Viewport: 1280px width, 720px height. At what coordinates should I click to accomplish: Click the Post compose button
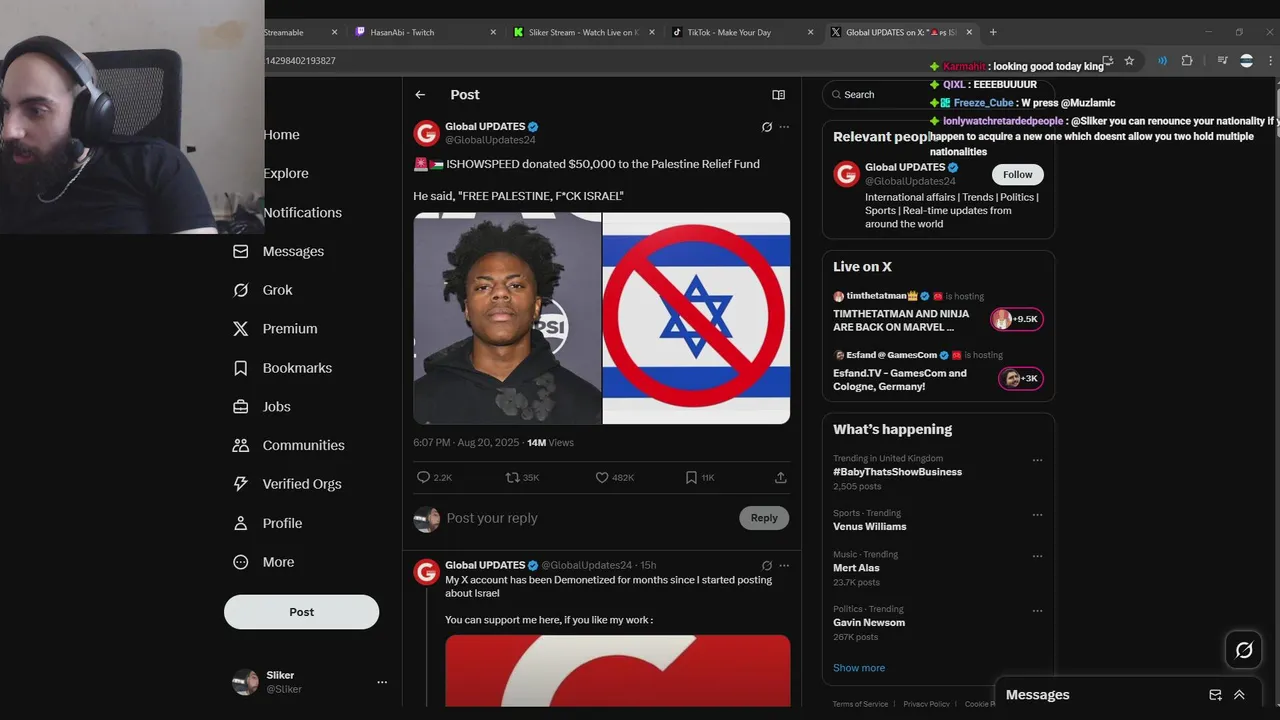(x=301, y=612)
